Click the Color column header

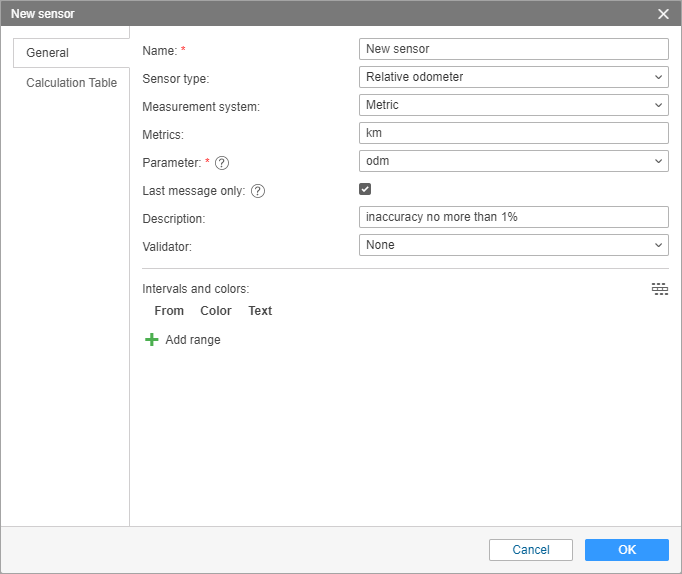[x=216, y=311]
